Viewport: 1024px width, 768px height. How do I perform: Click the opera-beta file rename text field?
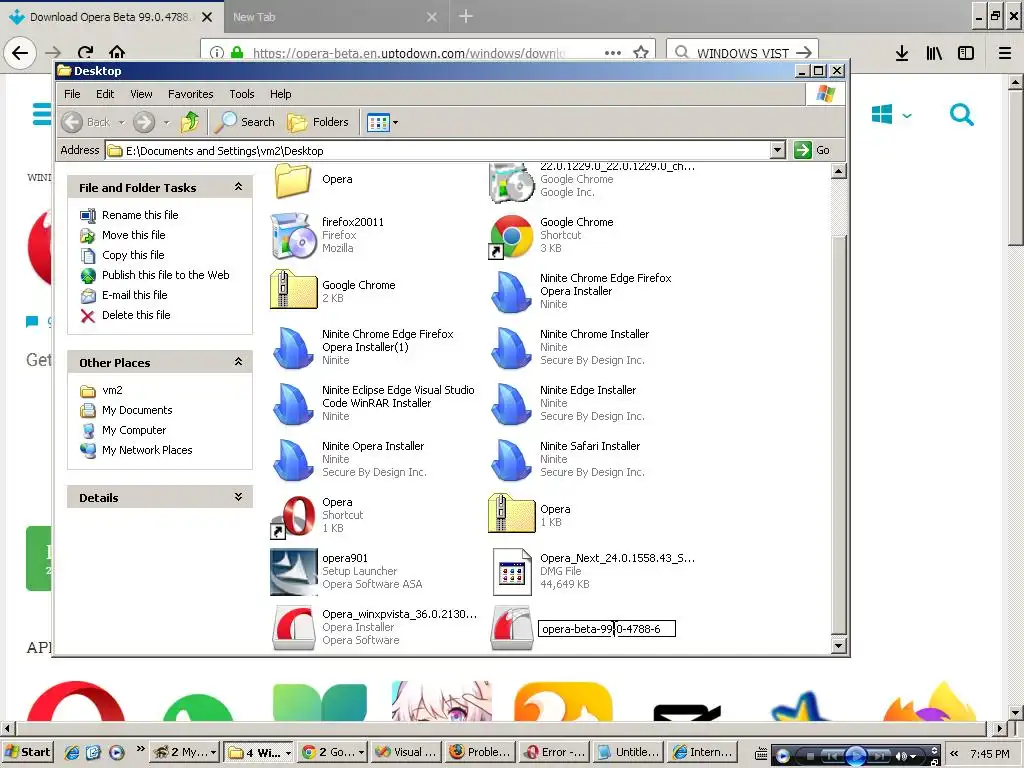click(x=607, y=629)
